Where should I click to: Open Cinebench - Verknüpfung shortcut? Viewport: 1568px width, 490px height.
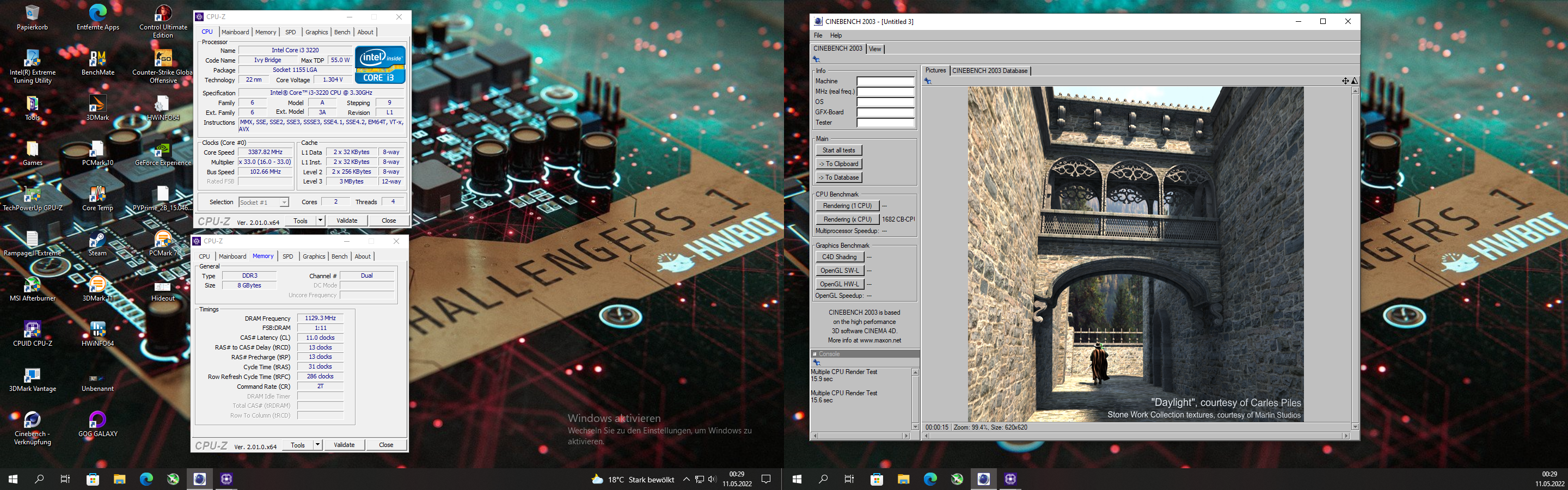[32, 428]
